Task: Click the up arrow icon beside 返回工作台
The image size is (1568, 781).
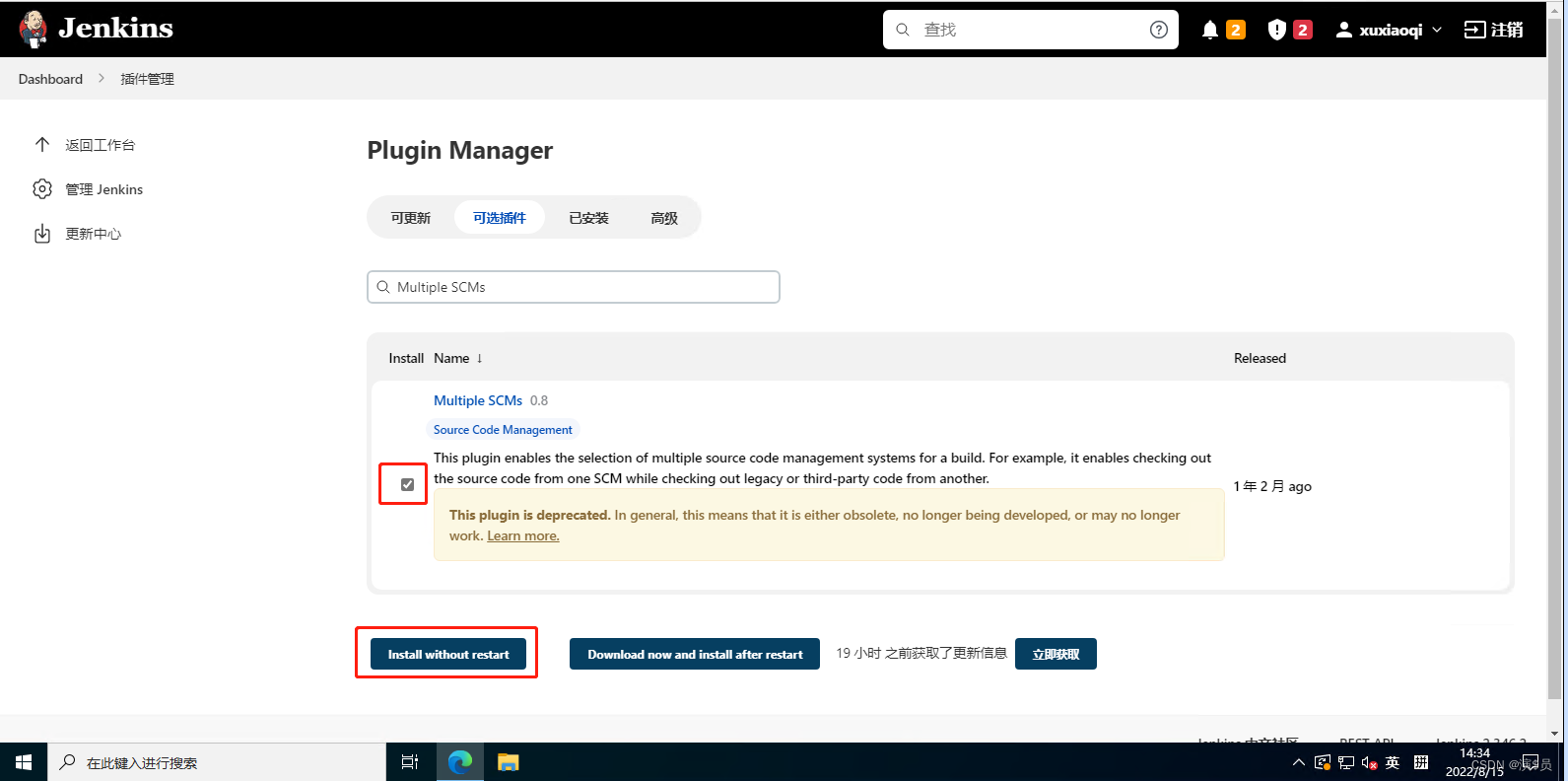Action: [x=42, y=145]
